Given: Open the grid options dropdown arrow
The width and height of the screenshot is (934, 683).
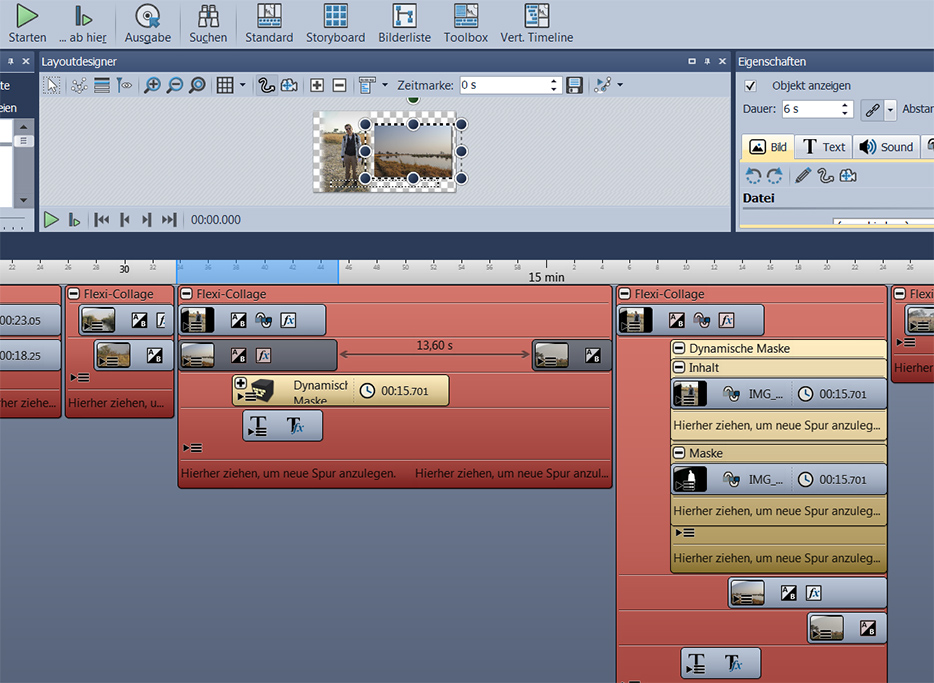Looking at the screenshot, I should click(242, 85).
